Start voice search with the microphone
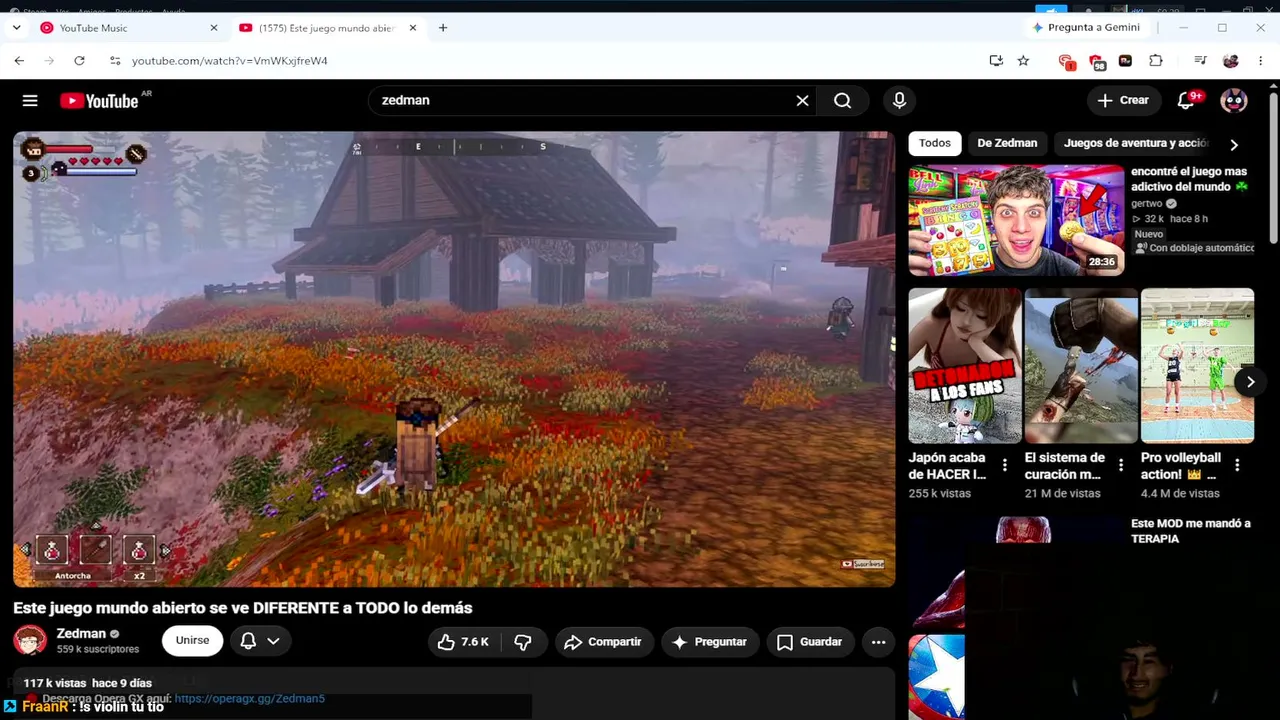Screen dimensions: 1280x720 [x=899, y=100]
